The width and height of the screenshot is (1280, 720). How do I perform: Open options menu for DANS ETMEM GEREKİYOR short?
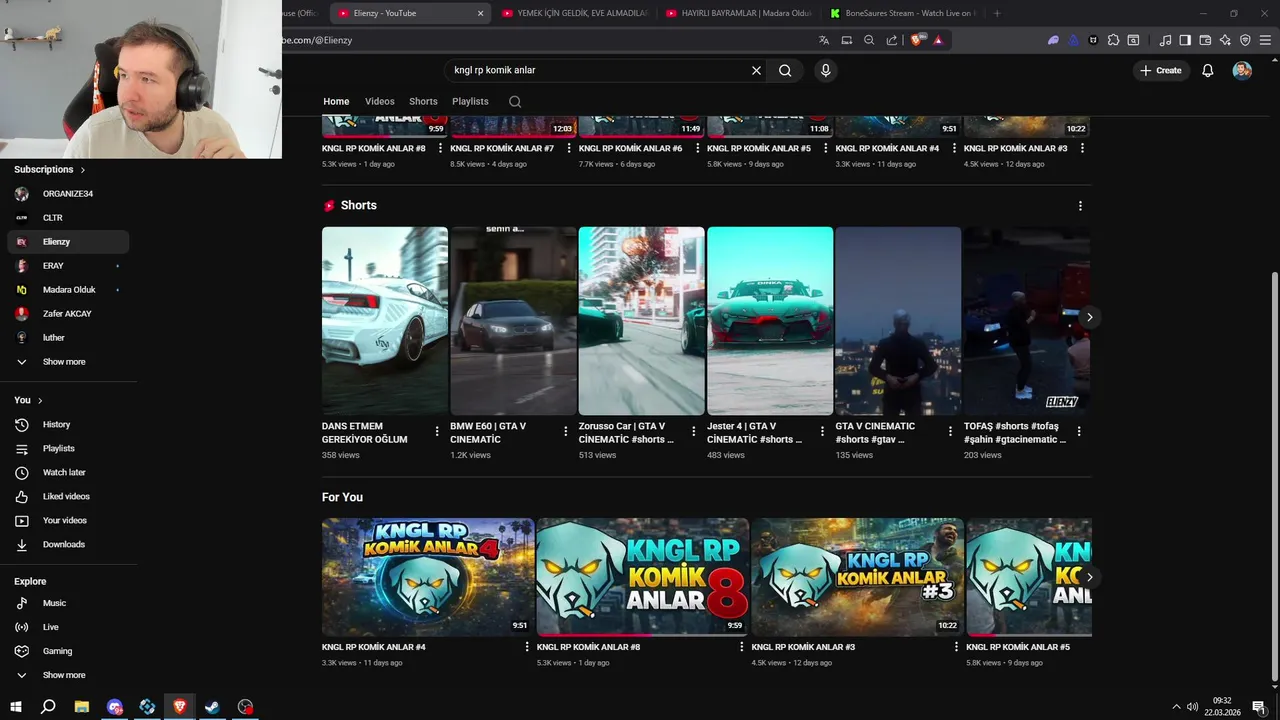437,432
